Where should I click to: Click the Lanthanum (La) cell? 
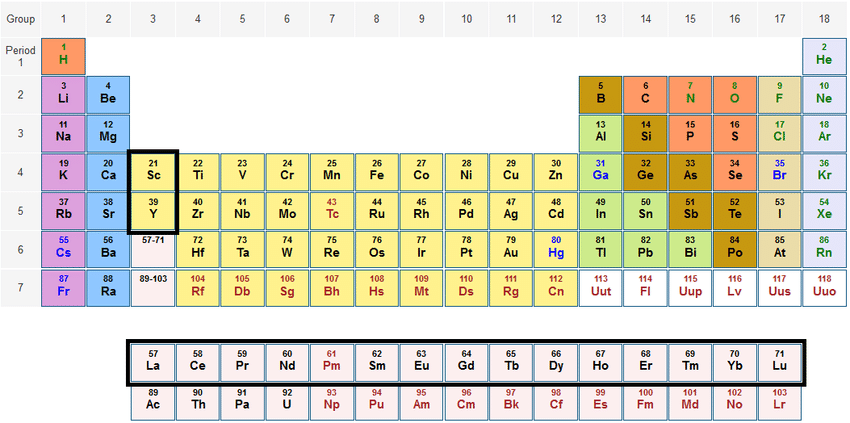click(x=153, y=361)
